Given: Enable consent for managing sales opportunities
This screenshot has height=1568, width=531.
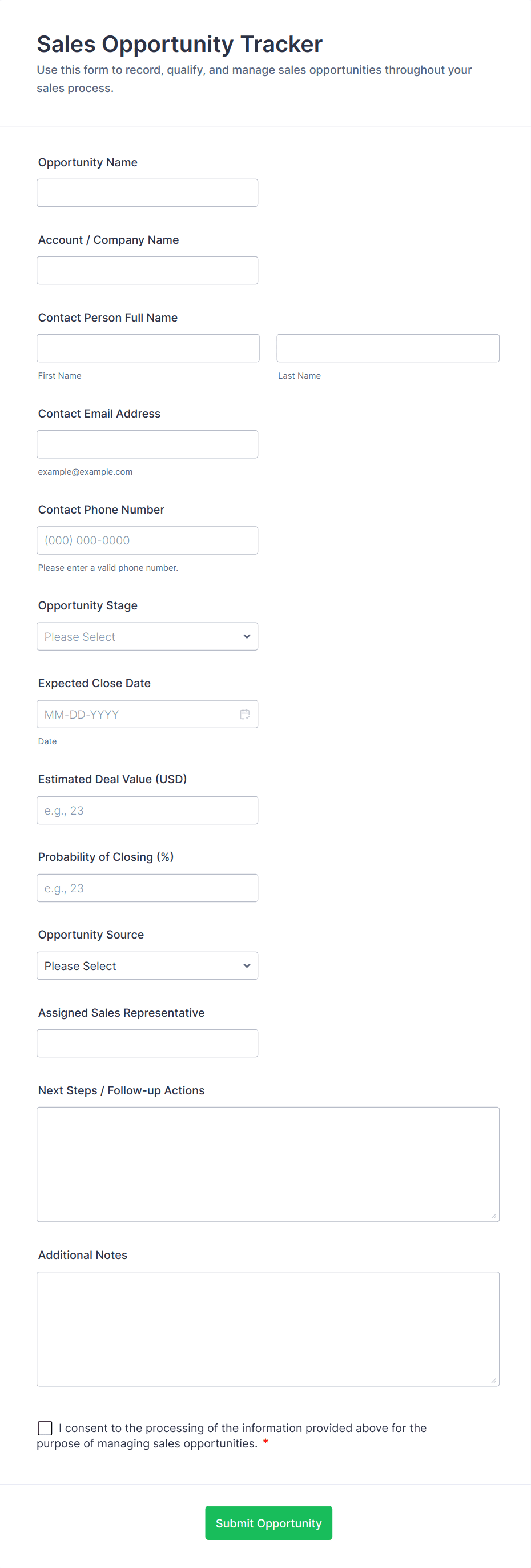Looking at the screenshot, I should pyautogui.click(x=45, y=1428).
